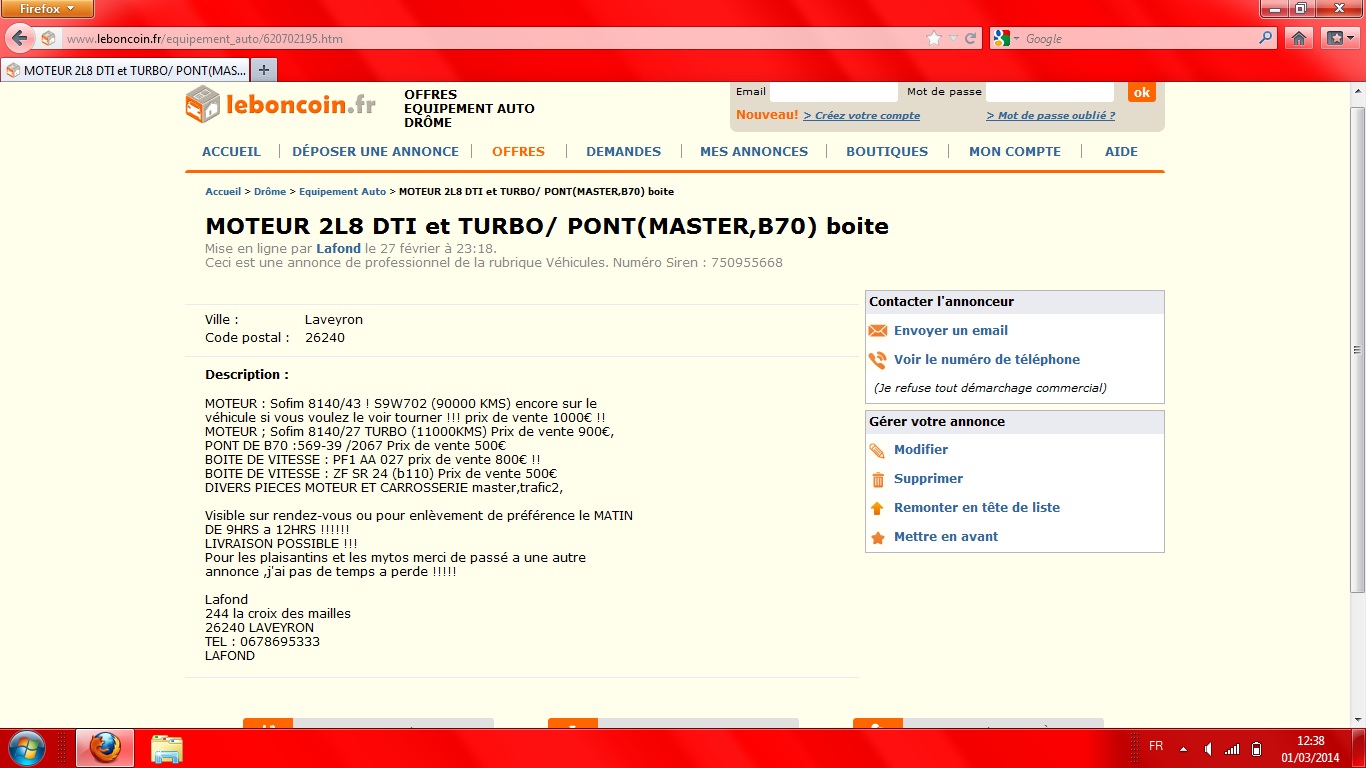Image resolution: width=1366 pixels, height=768 pixels.
Task: Click the envelope icon beside Envoyer un email
Action: [878, 331]
